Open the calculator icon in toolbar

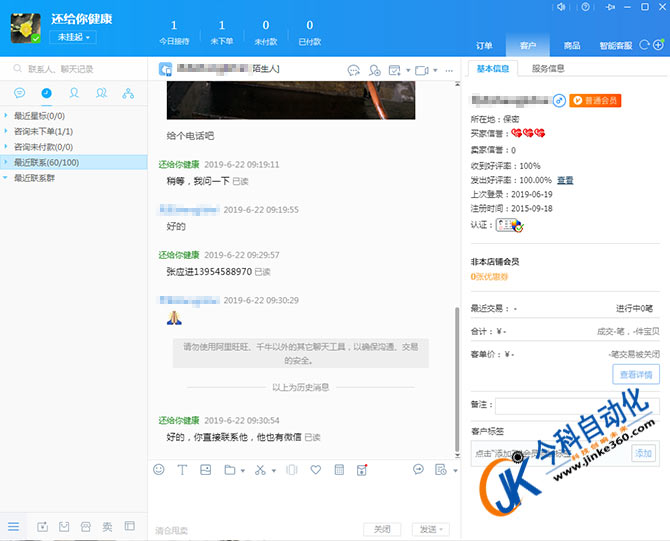[x=339, y=470]
